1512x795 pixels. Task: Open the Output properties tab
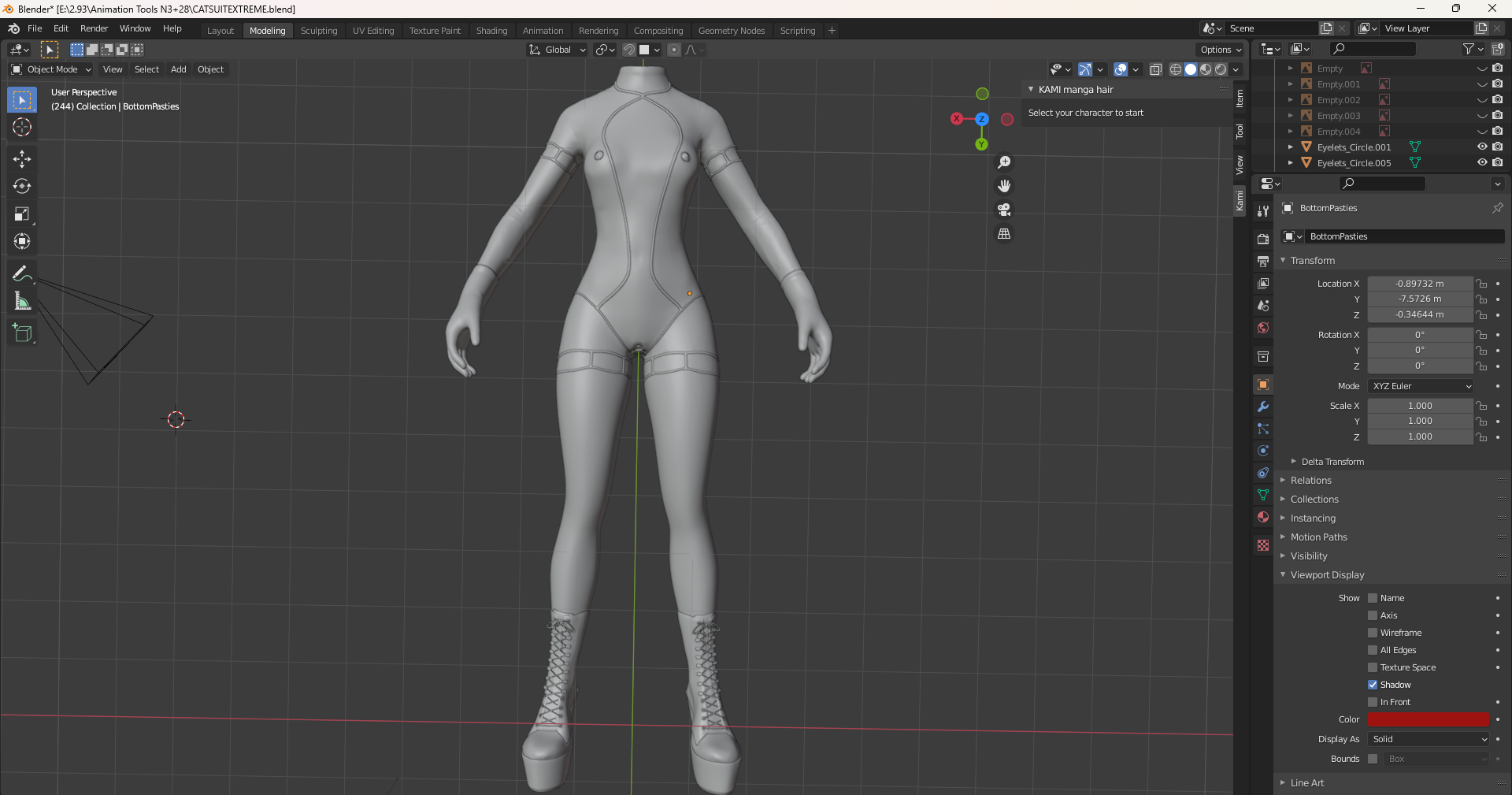[1263, 262]
